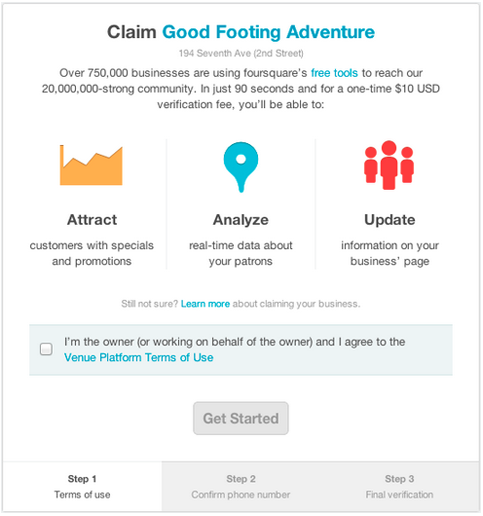Click the Analyze heading
483x516 pixels.
click(x=241, y=220)
